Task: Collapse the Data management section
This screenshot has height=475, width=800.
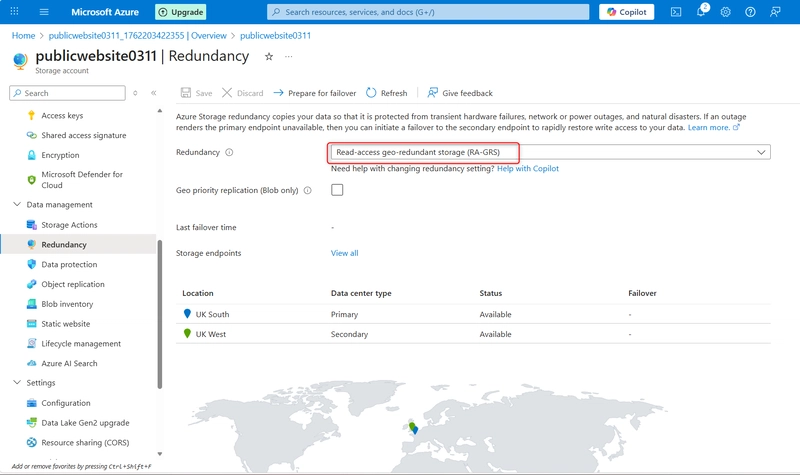Action: tap(17, 205)
